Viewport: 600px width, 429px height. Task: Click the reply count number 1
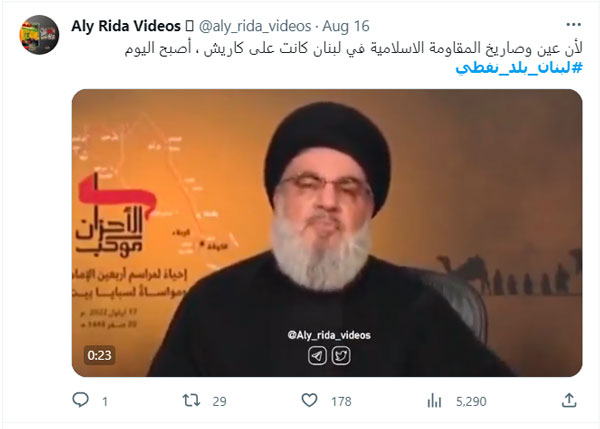click(105, 401)
